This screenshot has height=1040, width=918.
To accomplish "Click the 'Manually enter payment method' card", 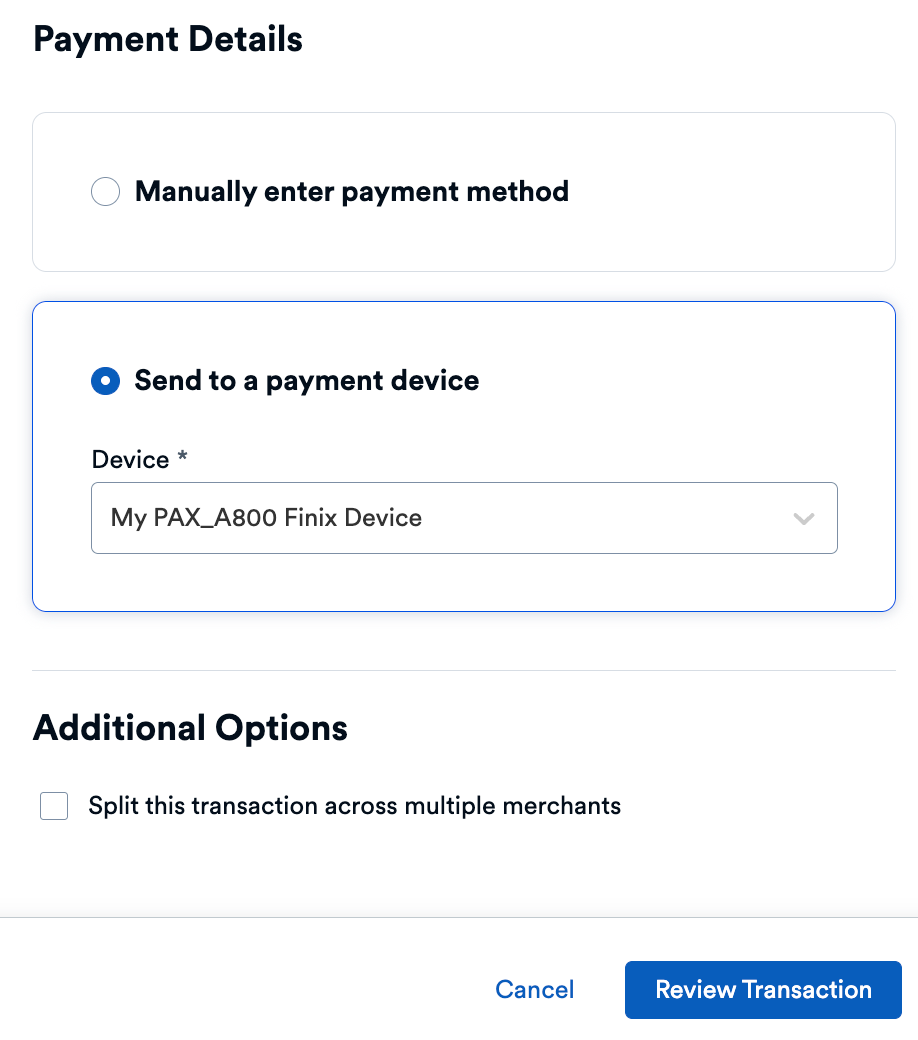I will (463, 191).
